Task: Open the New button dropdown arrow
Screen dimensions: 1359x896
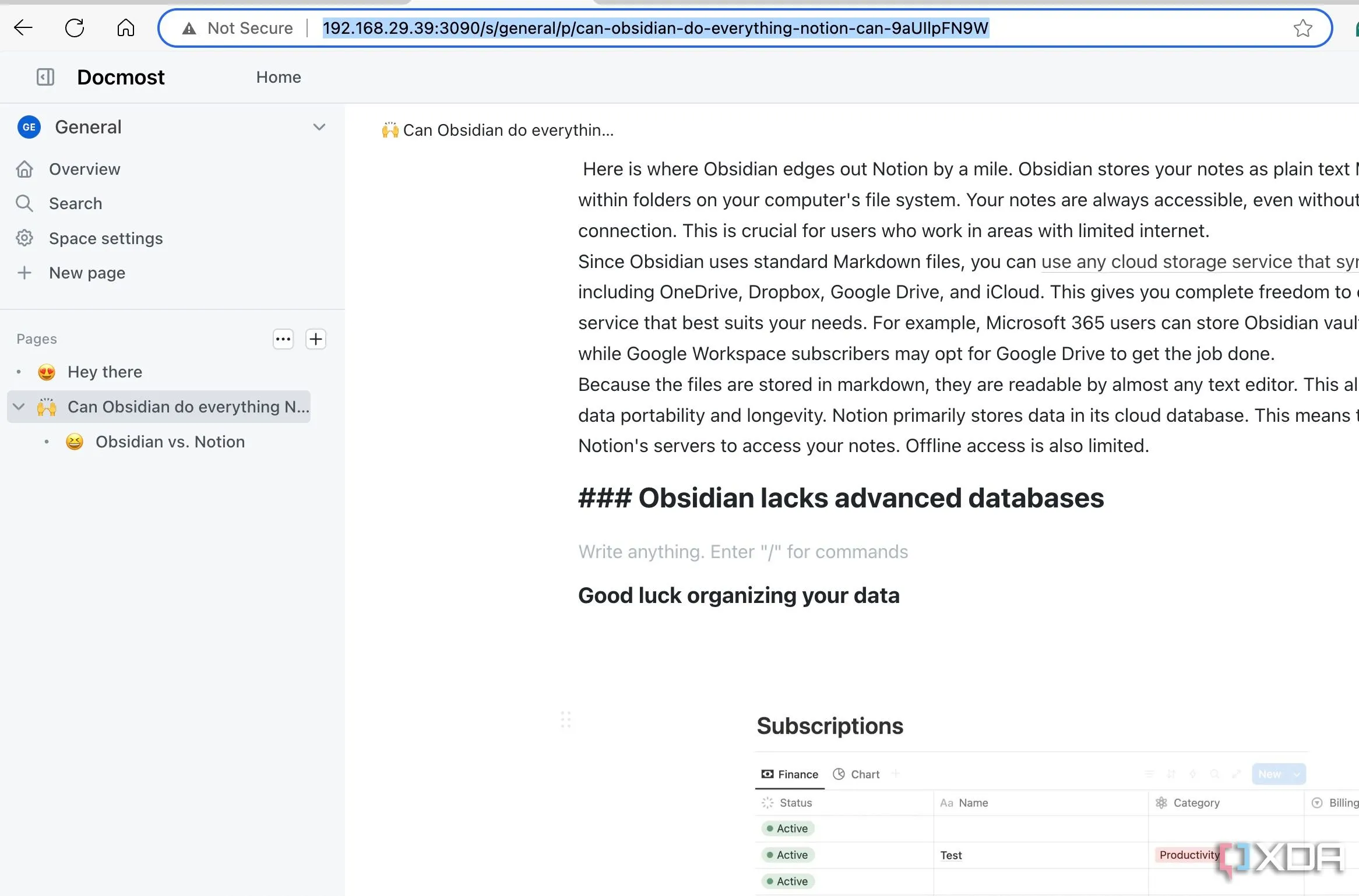Action: point(1297,774)
